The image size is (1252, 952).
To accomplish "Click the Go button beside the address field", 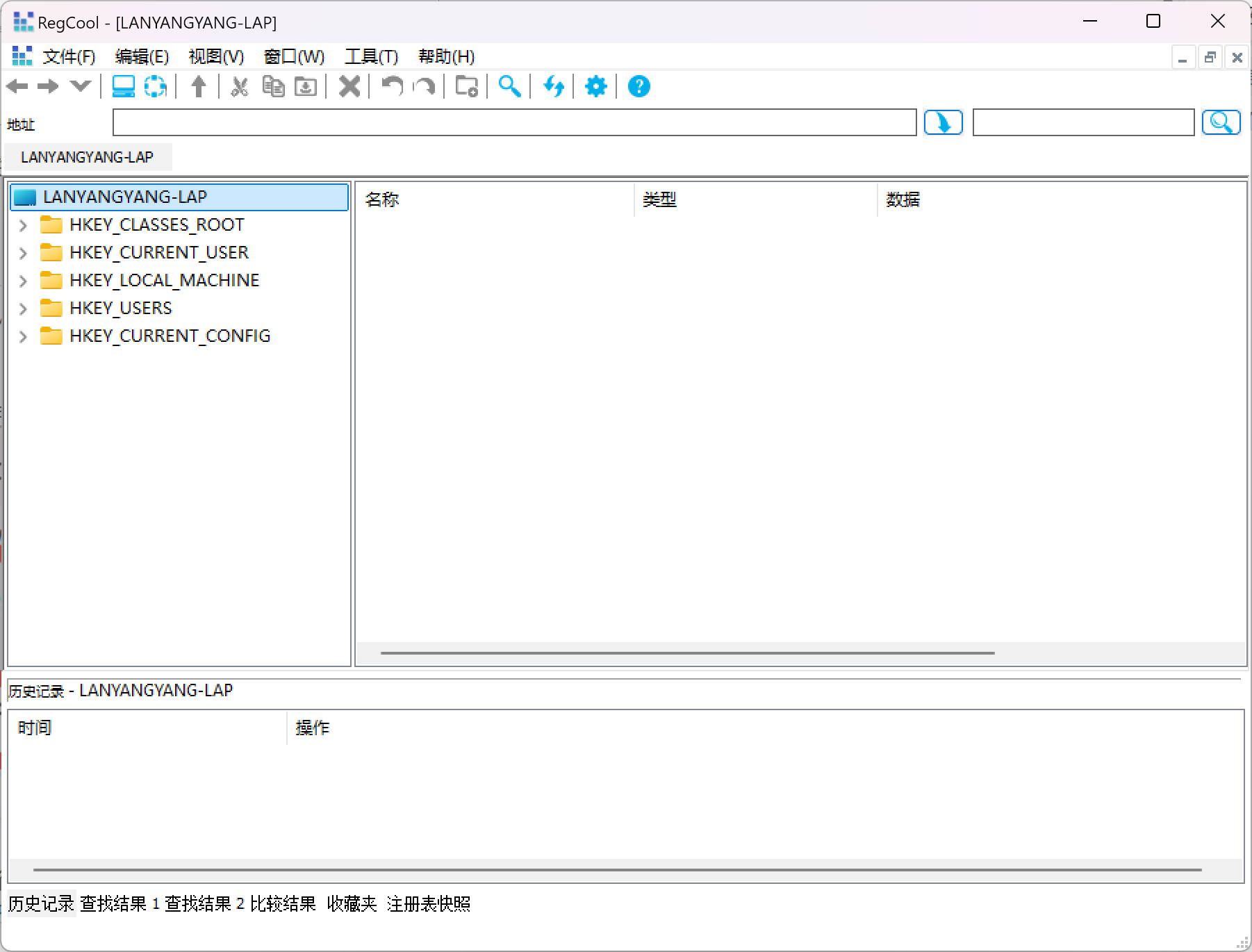I will 944,122.
